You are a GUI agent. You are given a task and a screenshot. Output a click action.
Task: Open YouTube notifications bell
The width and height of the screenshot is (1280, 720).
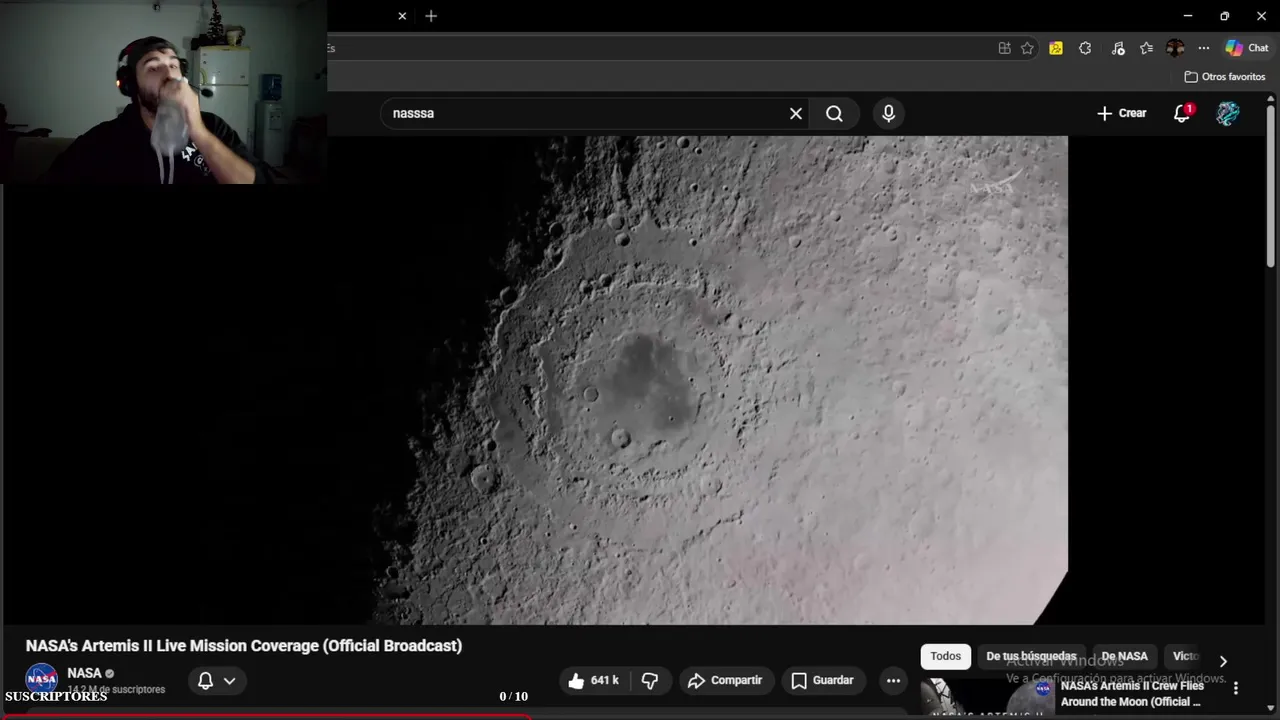(1182, 113)
